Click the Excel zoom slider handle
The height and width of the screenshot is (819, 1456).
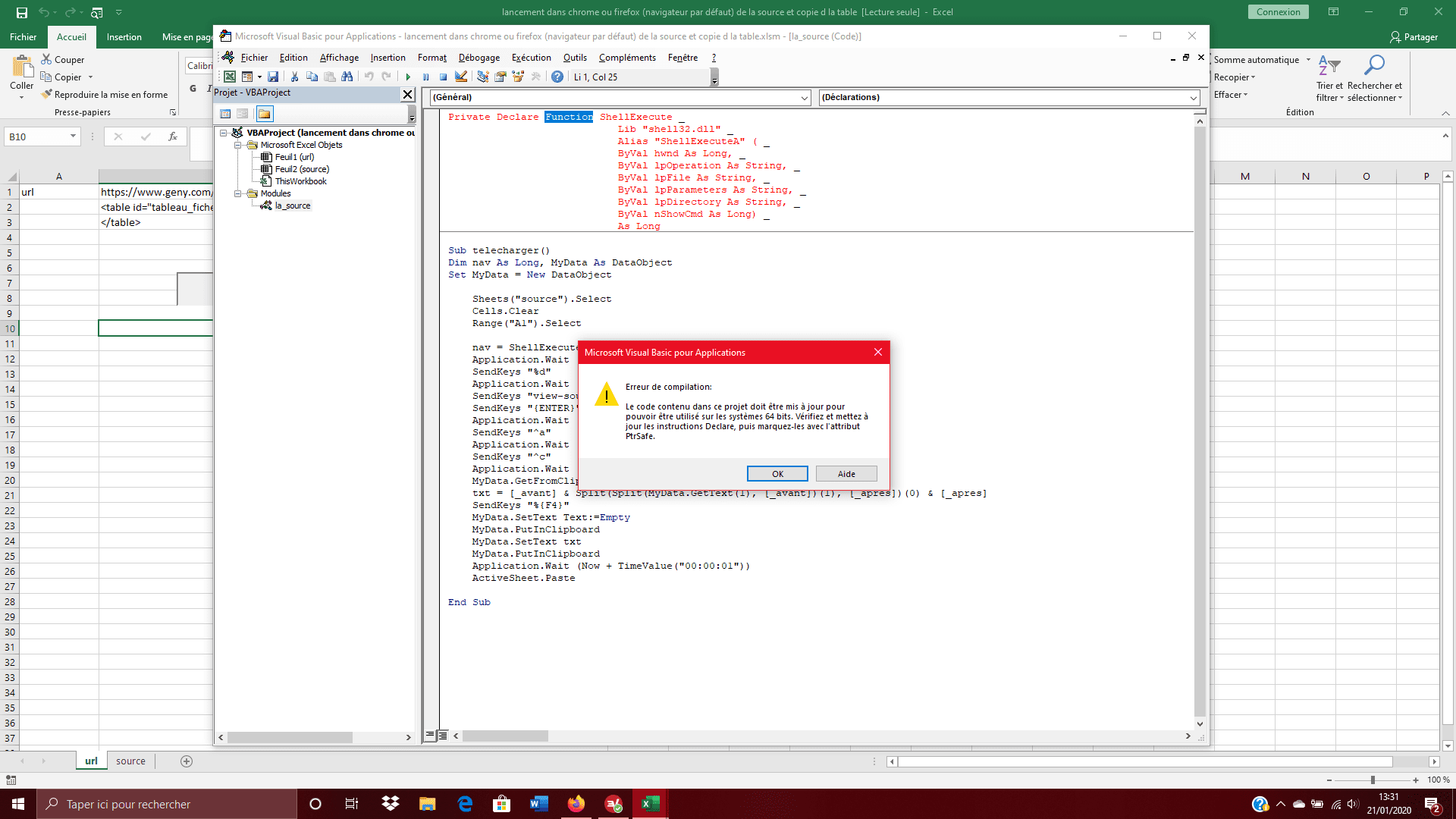(x=1373, y=780)
